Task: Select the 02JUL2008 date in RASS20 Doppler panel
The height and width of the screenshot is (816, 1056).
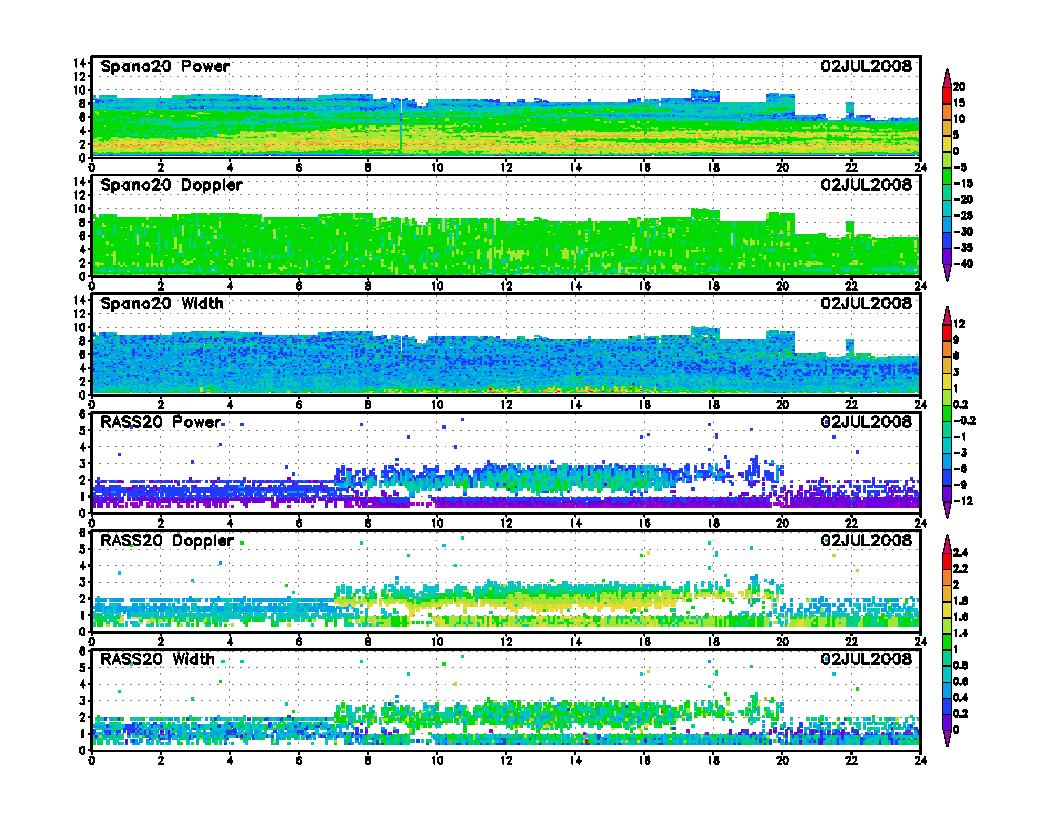Action: [x=866, y=540]
